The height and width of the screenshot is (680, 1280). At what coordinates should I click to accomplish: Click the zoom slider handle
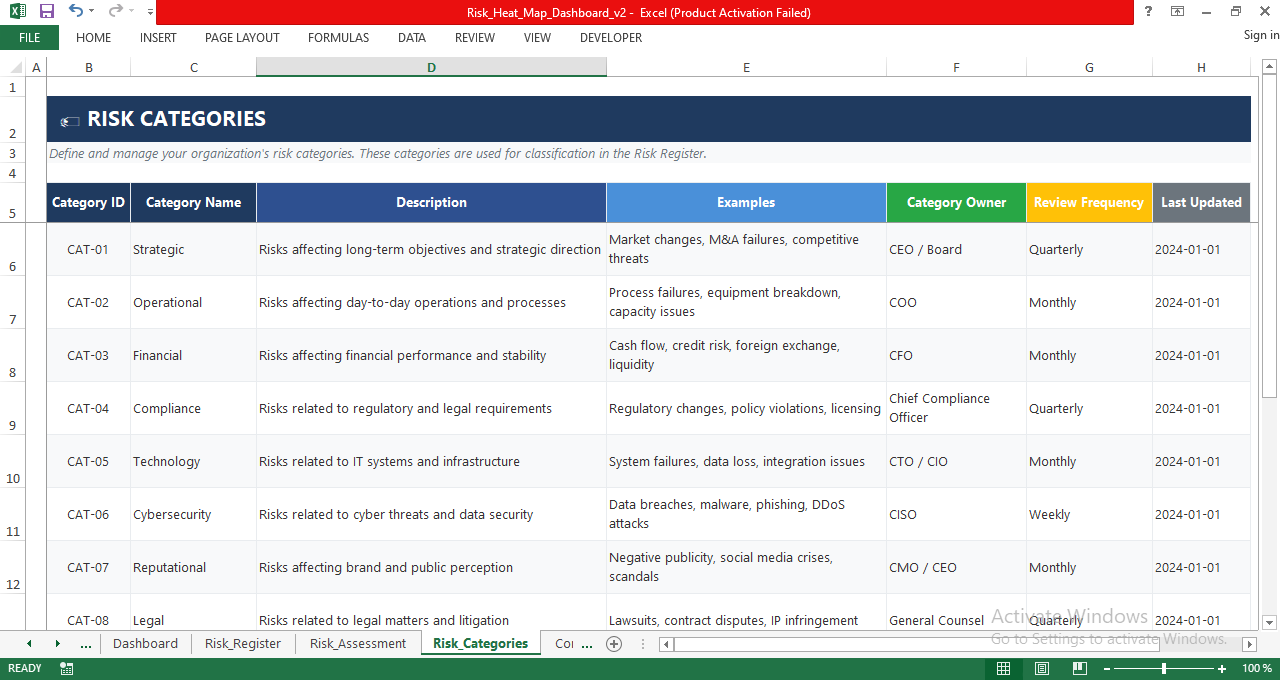point(1164,668)
